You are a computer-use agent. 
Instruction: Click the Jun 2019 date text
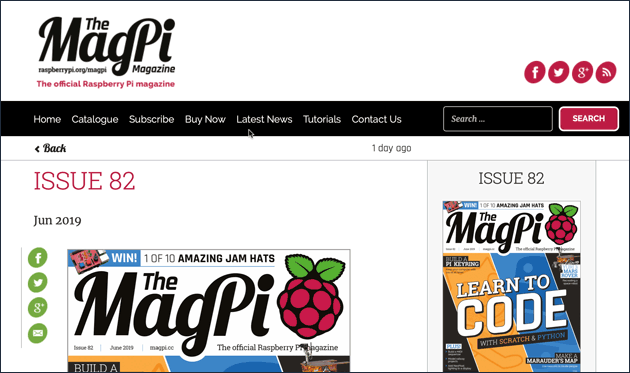(x=57, y=221)
